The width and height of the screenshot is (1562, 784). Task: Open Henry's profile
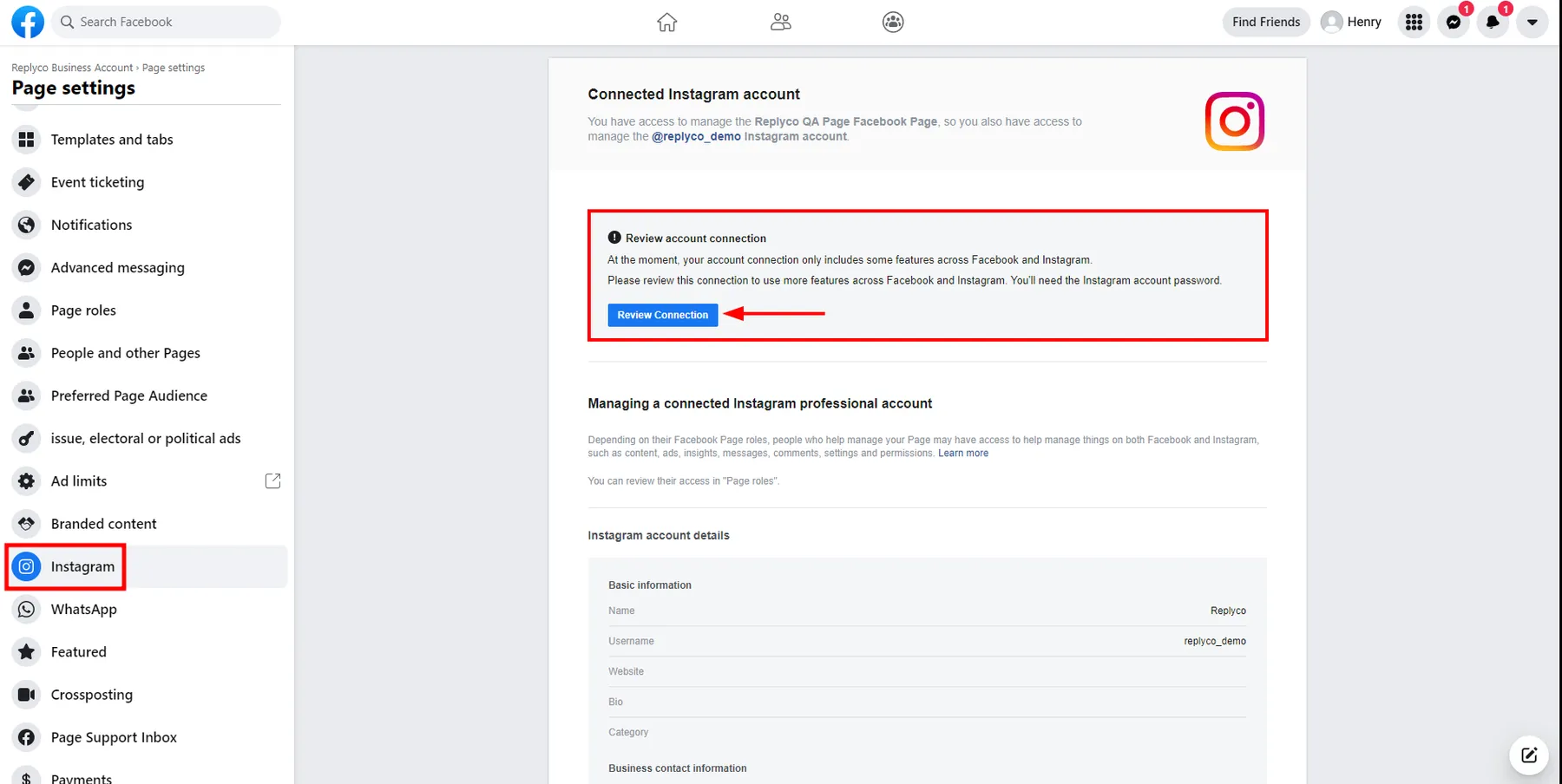tap(1351, 22)
